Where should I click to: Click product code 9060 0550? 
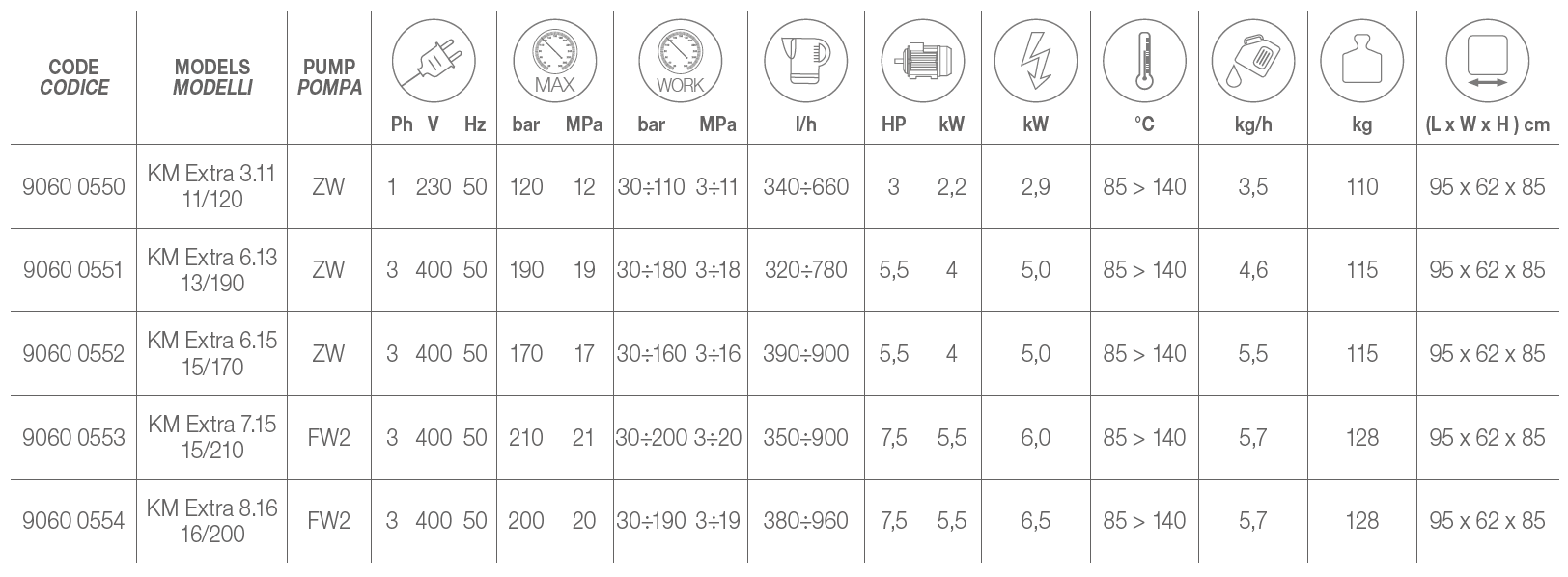pos(73,187)
